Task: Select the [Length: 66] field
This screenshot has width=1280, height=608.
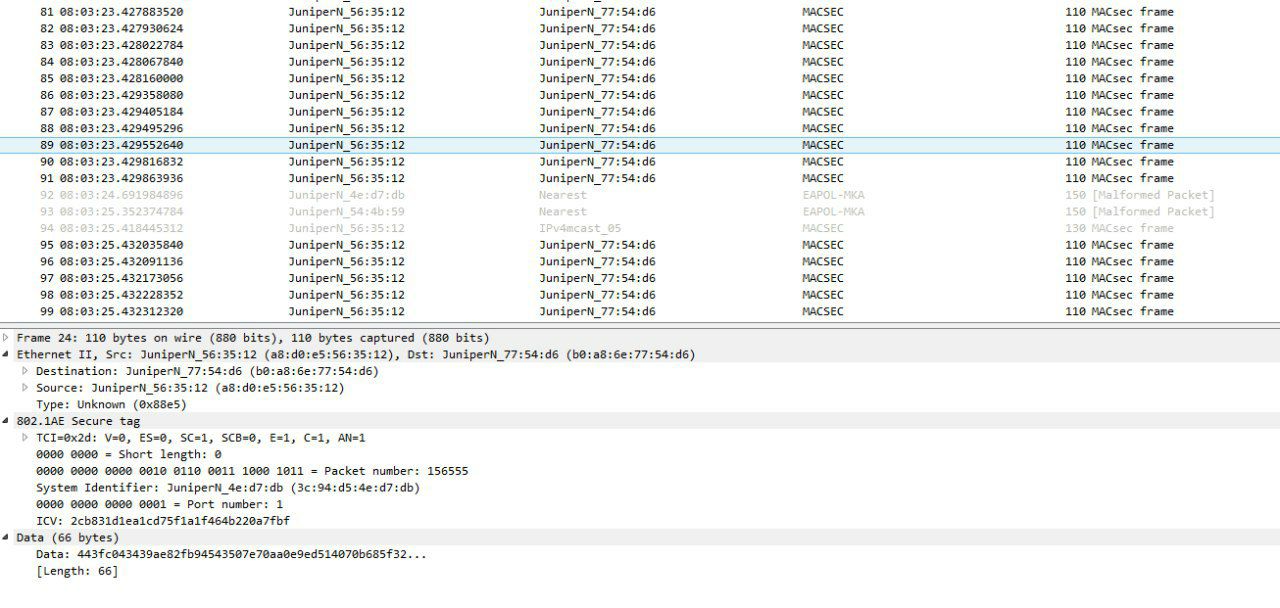Action: click(x=77, y=571)
